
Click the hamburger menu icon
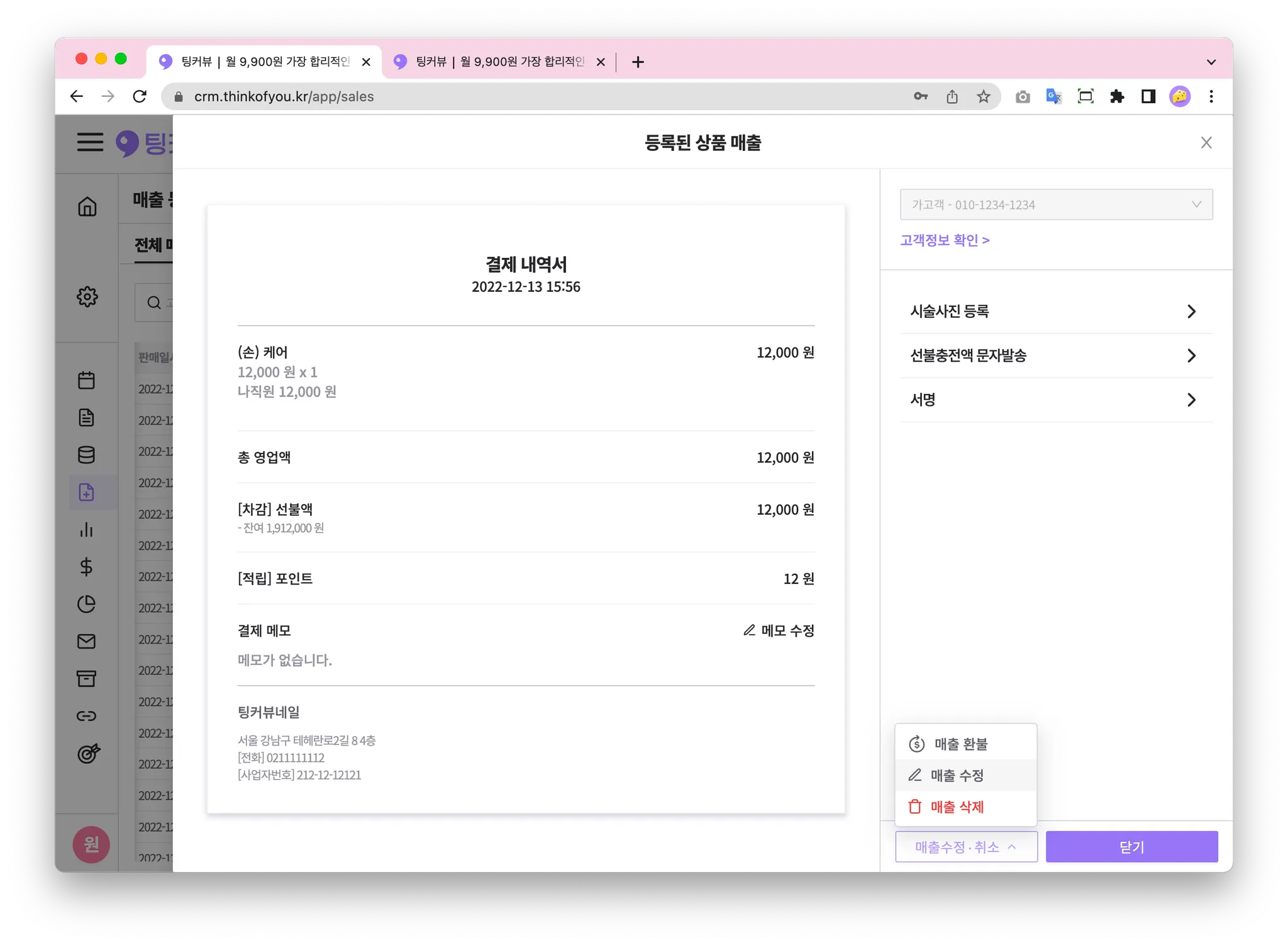pos(90,142)
